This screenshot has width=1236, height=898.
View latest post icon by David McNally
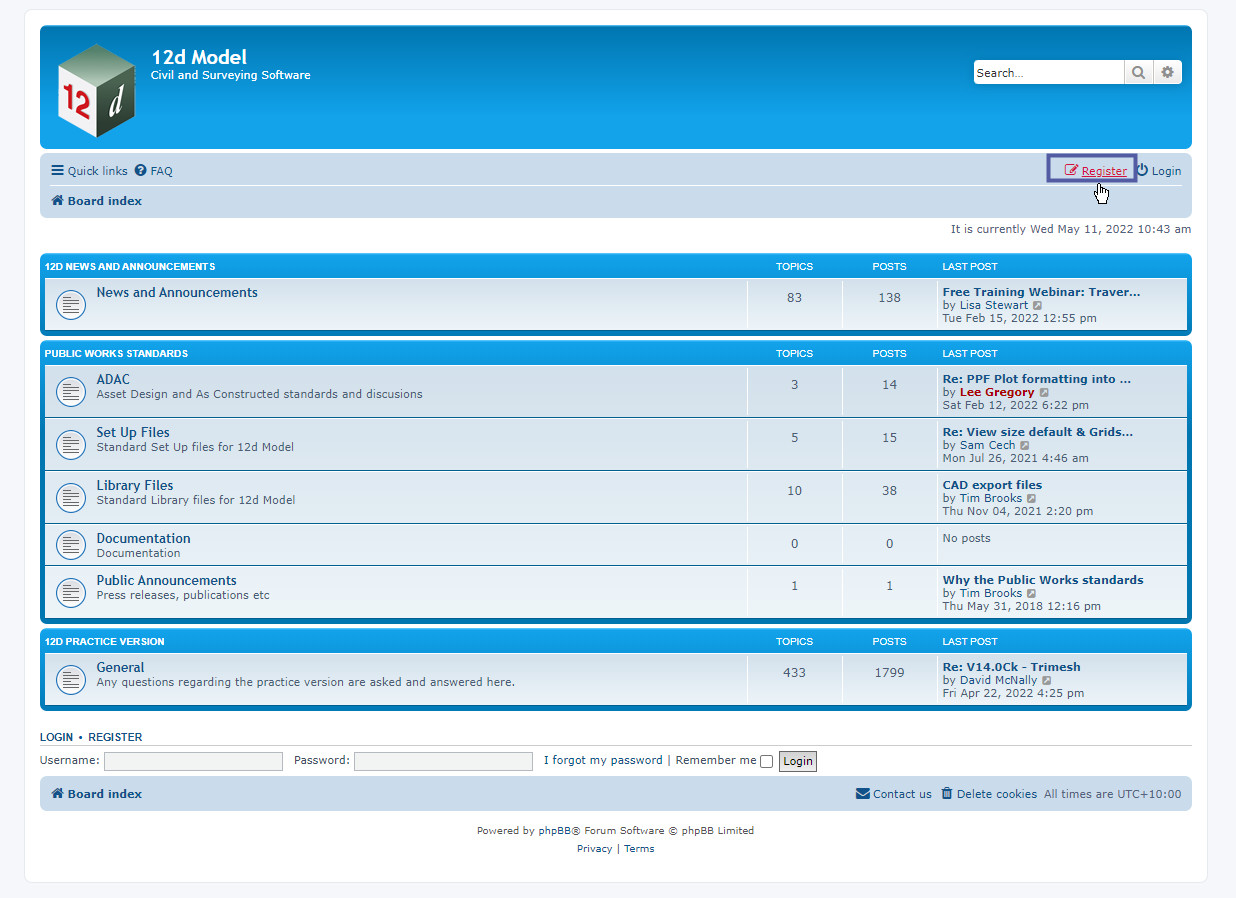[1047, 681]
